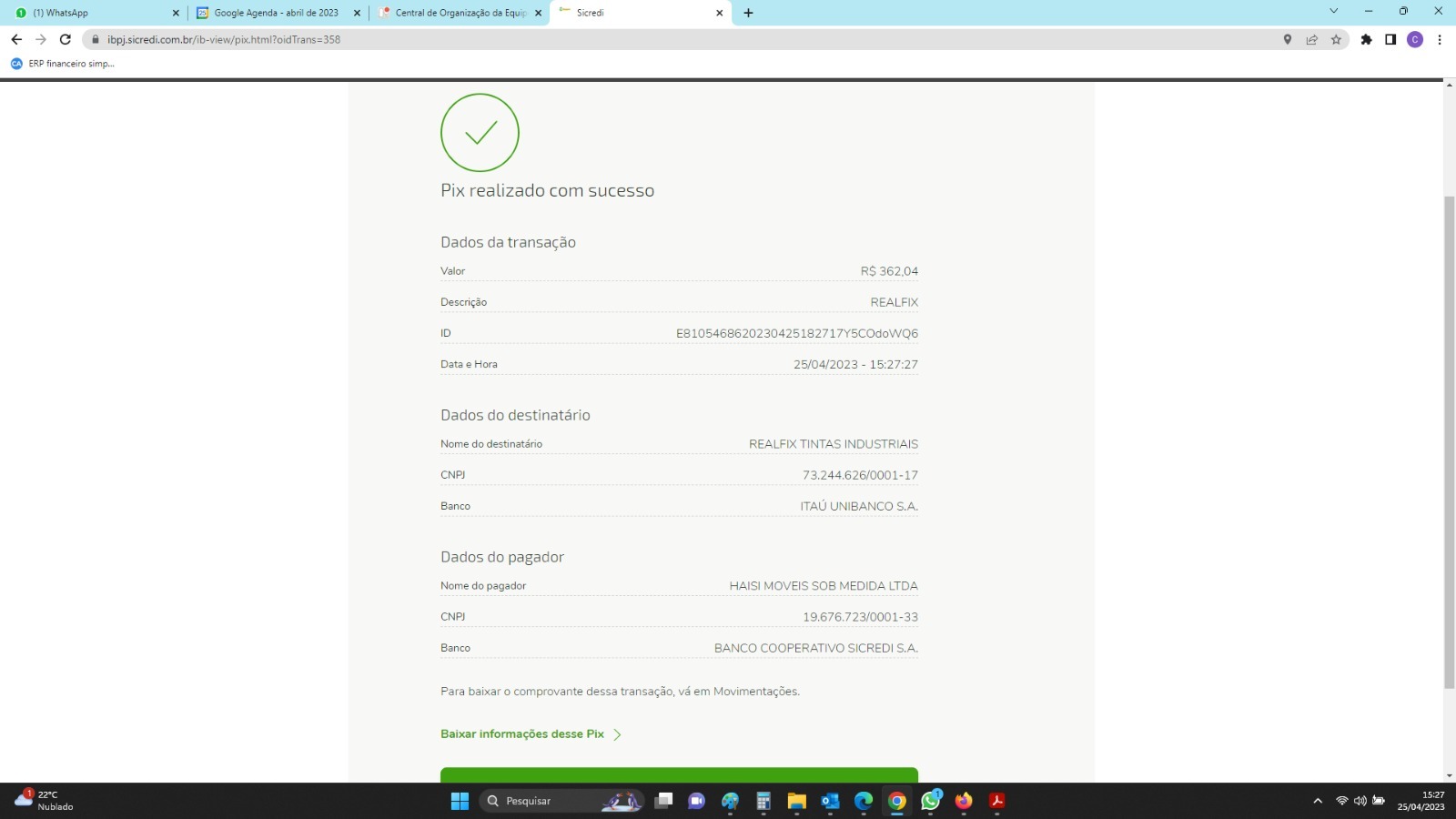This screenshot has height=819, width=1456.
Task: Click the page vertical scrollbar
Action: (x=1449, y=437)
